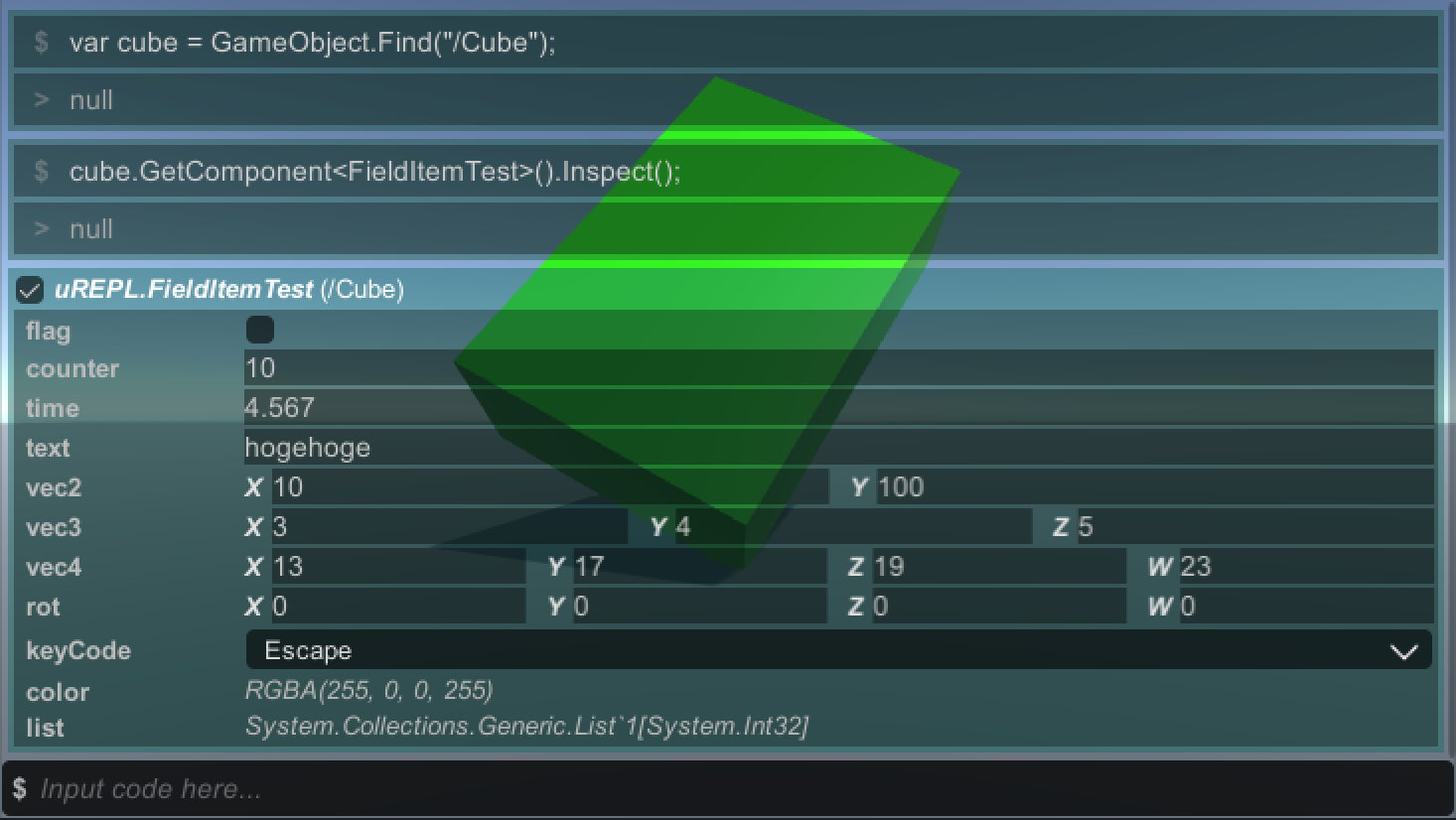Click the $ prompt icon before GameObject.Find command
Screen dimensions: 1456x820
[40, 43]
